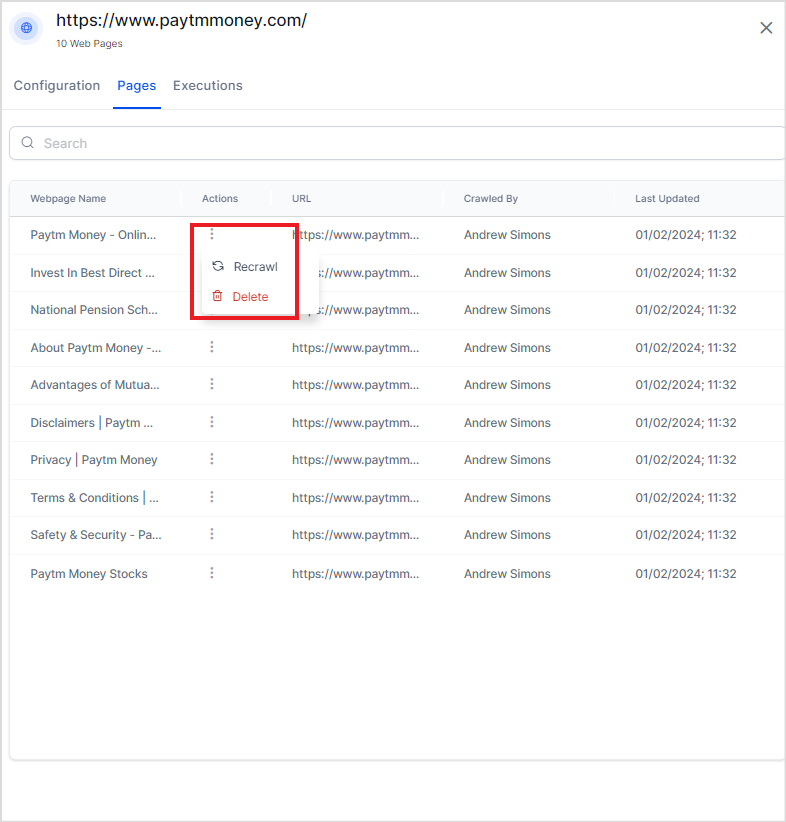The height and width of the screenshot is (822, 786).
Task: Click the Delete trash icon in the menu
Action: coord(218,297)
